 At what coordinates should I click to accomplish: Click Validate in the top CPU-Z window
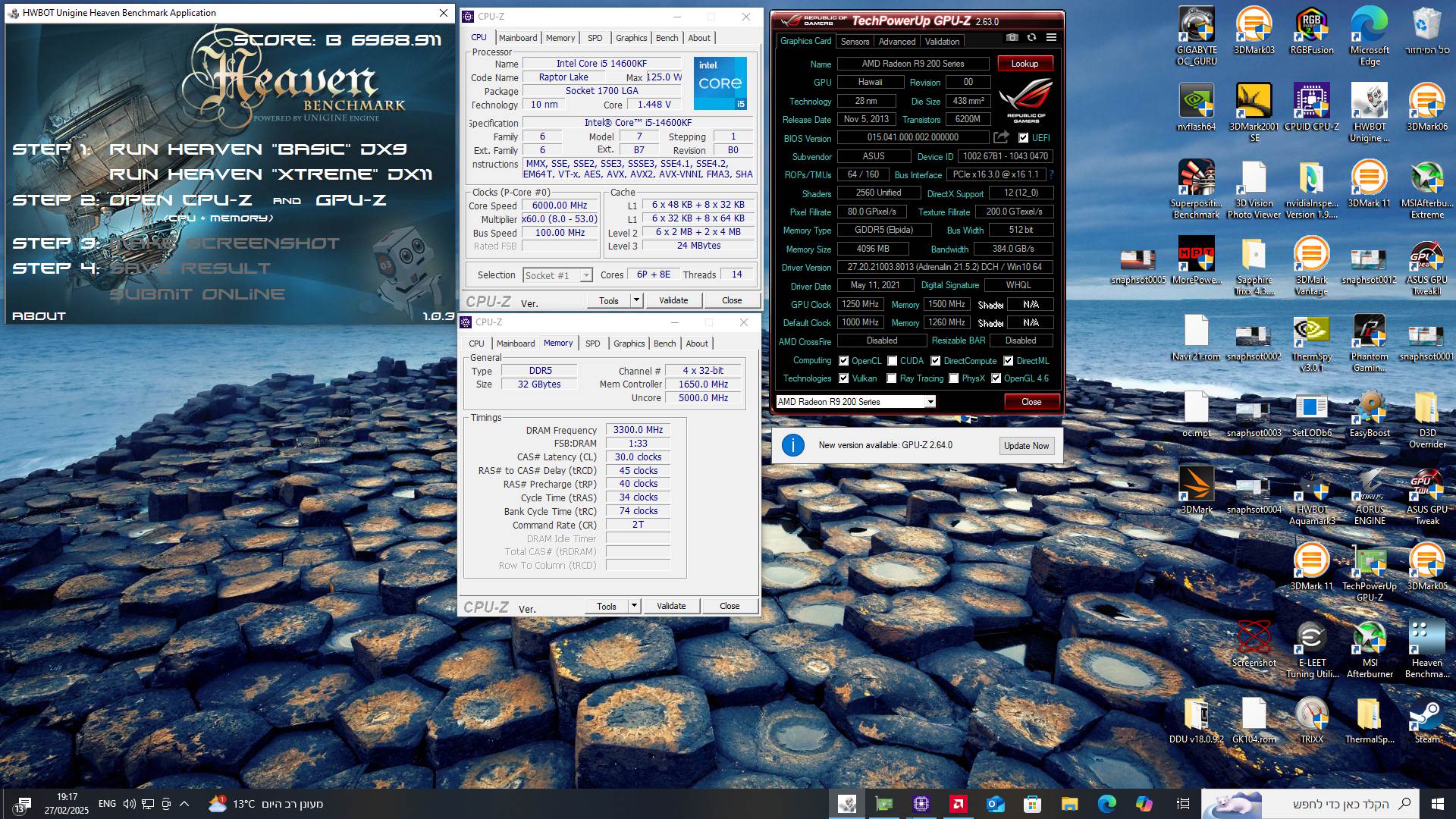pyautogui.click(x=673, y=300)
